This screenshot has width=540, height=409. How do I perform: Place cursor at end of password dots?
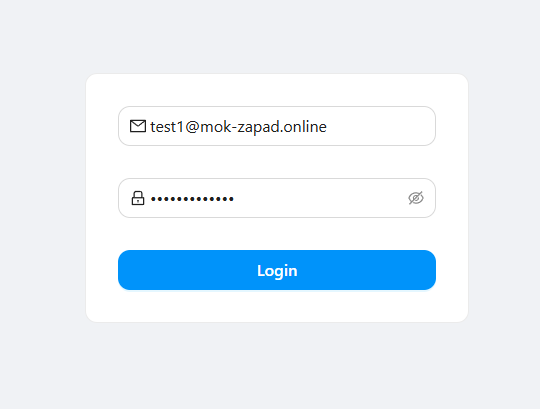click(x=235, y=199)
